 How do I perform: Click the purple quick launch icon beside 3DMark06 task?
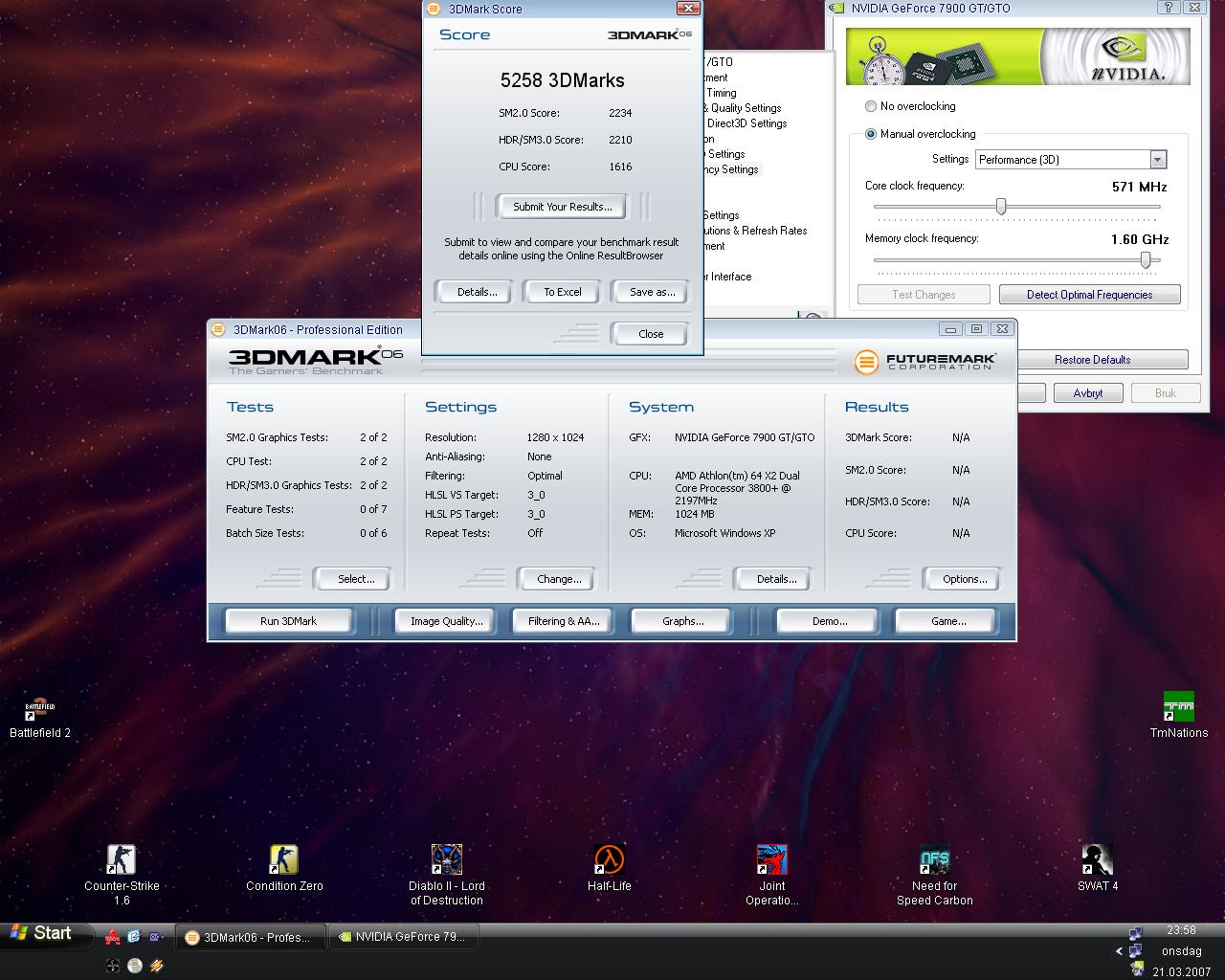click(155, 937)
